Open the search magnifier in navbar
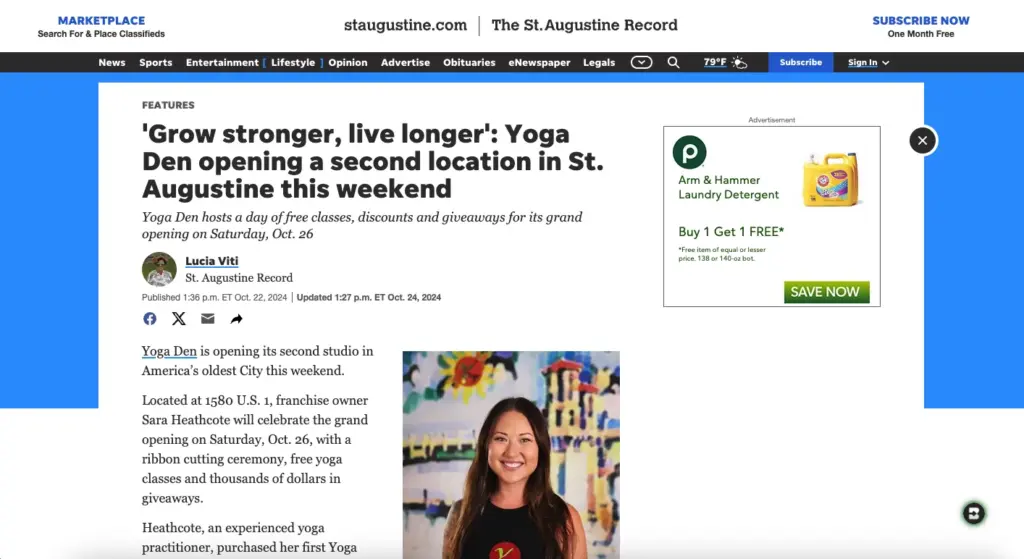The image size is (1024, 559). [x=673, y=63]
